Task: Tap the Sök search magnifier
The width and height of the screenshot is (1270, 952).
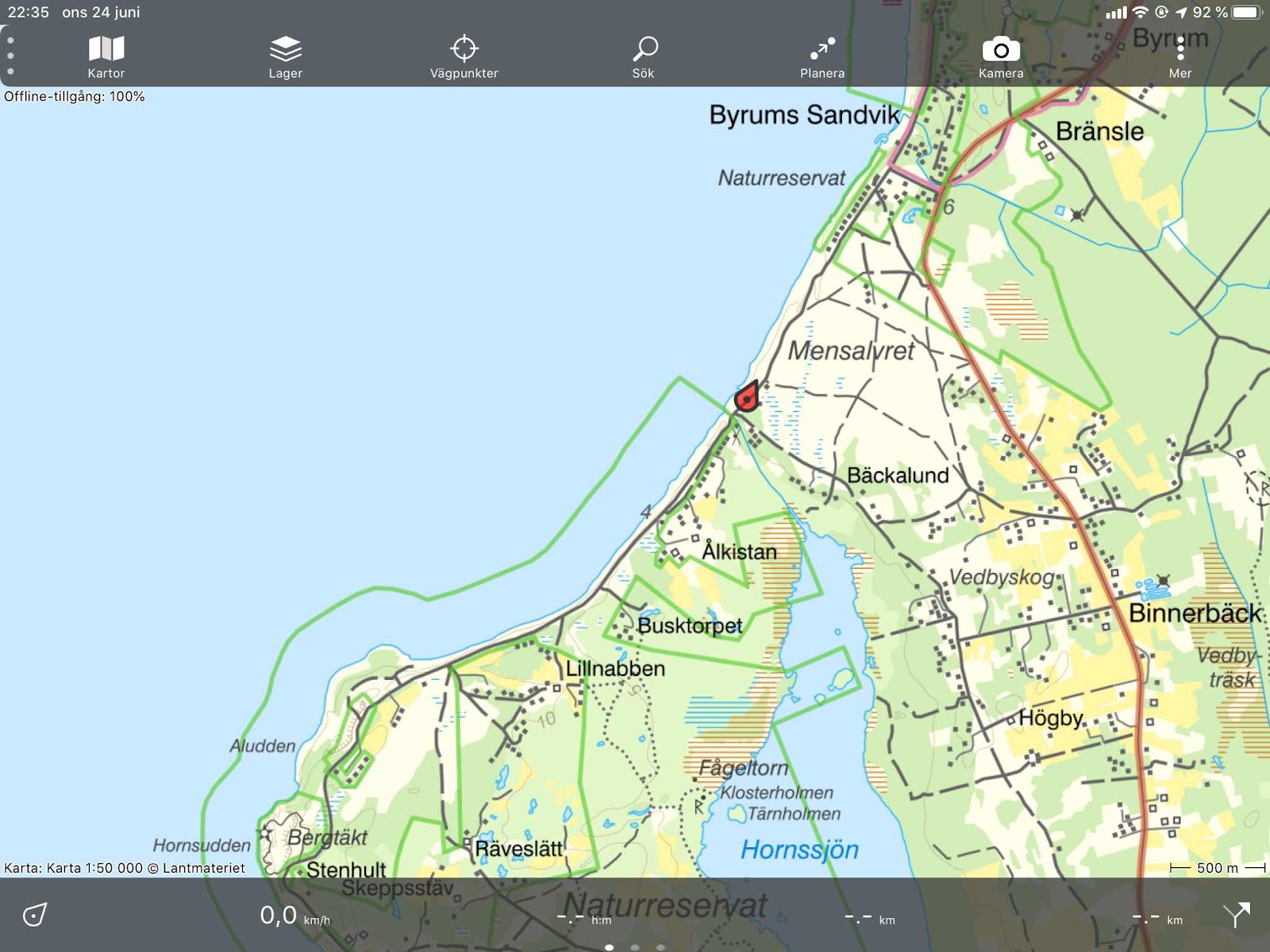Action: coord(644,57)
